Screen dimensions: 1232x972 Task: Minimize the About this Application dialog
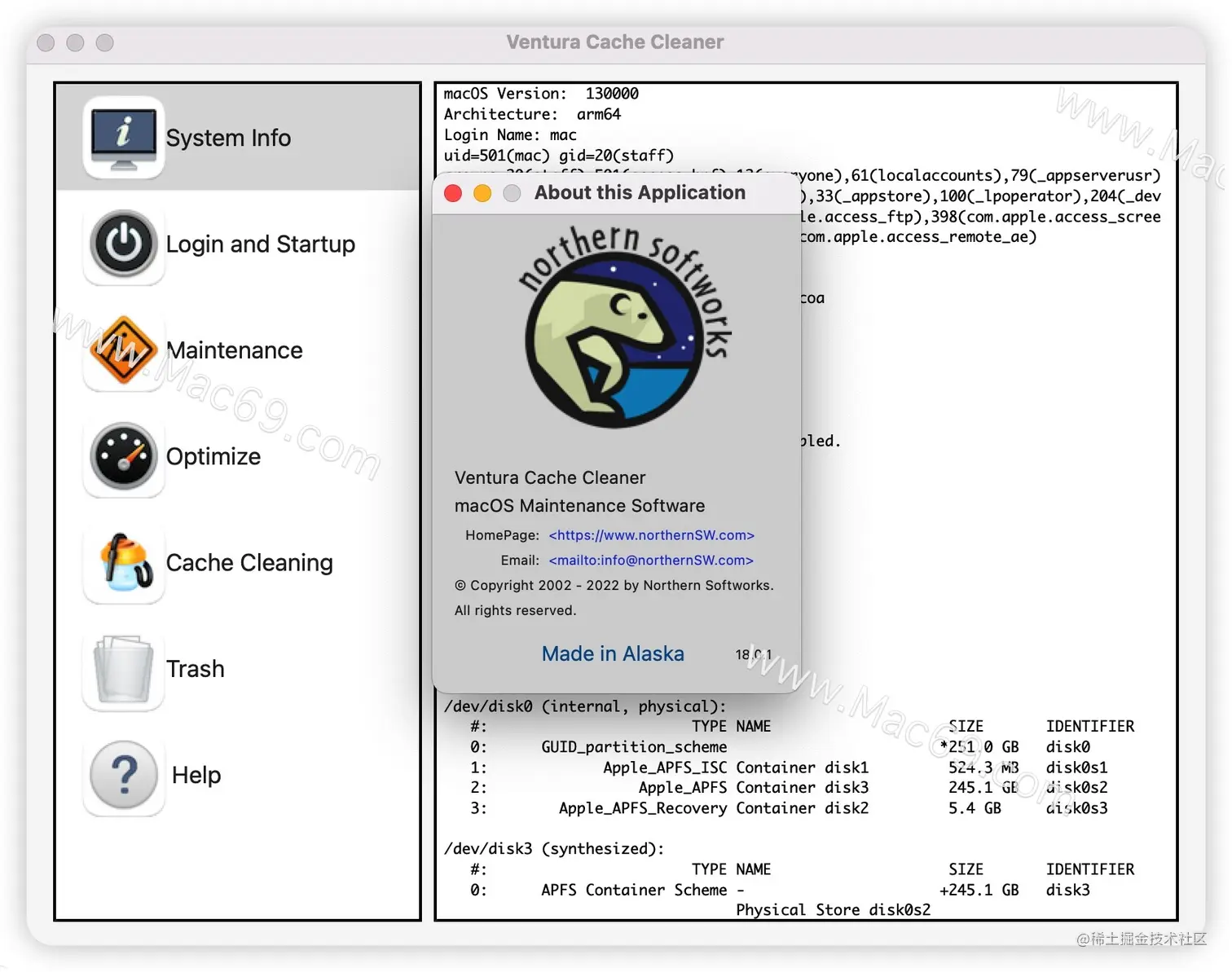point(482,193)
